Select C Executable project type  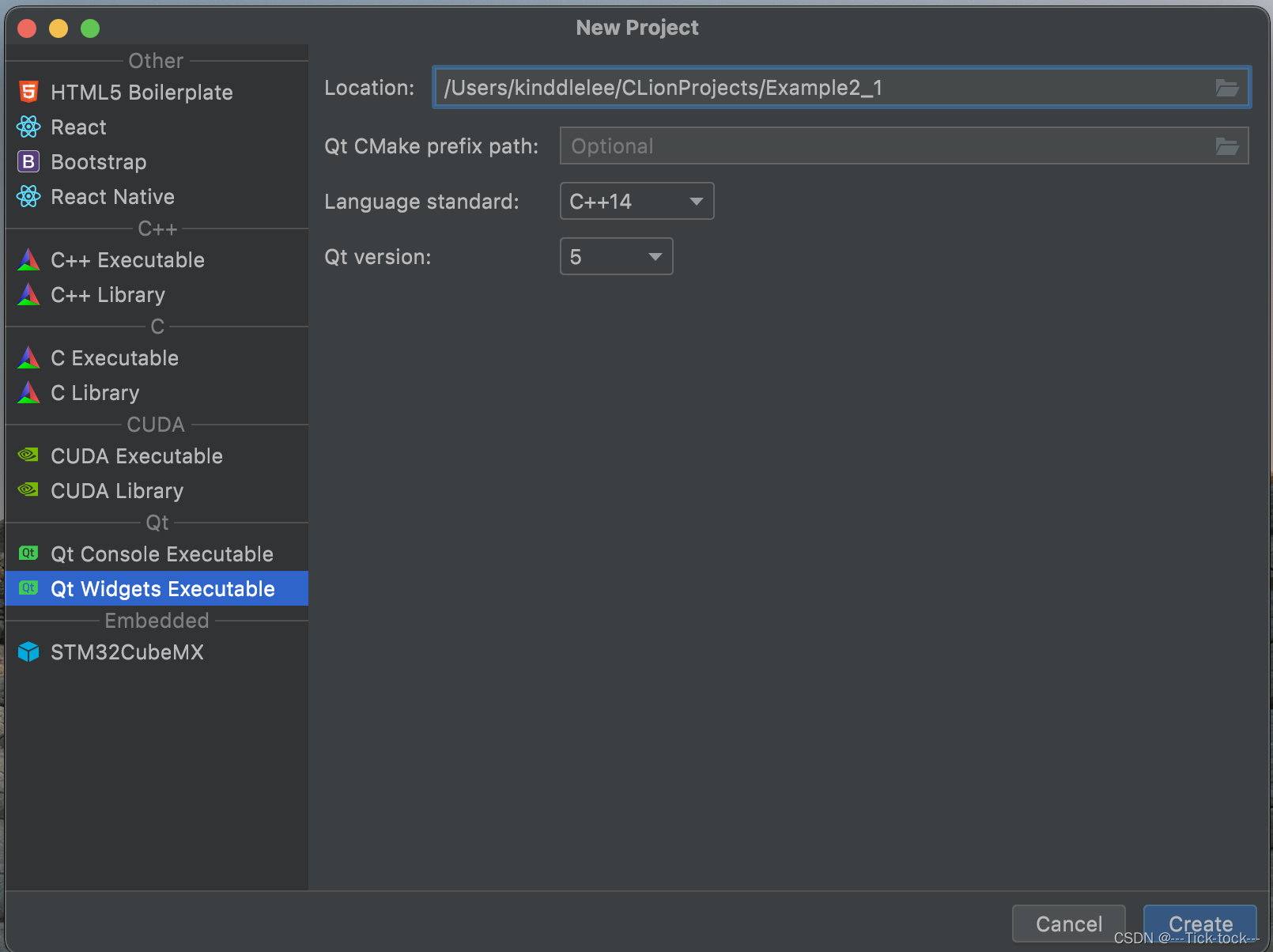tap(157, 357)
